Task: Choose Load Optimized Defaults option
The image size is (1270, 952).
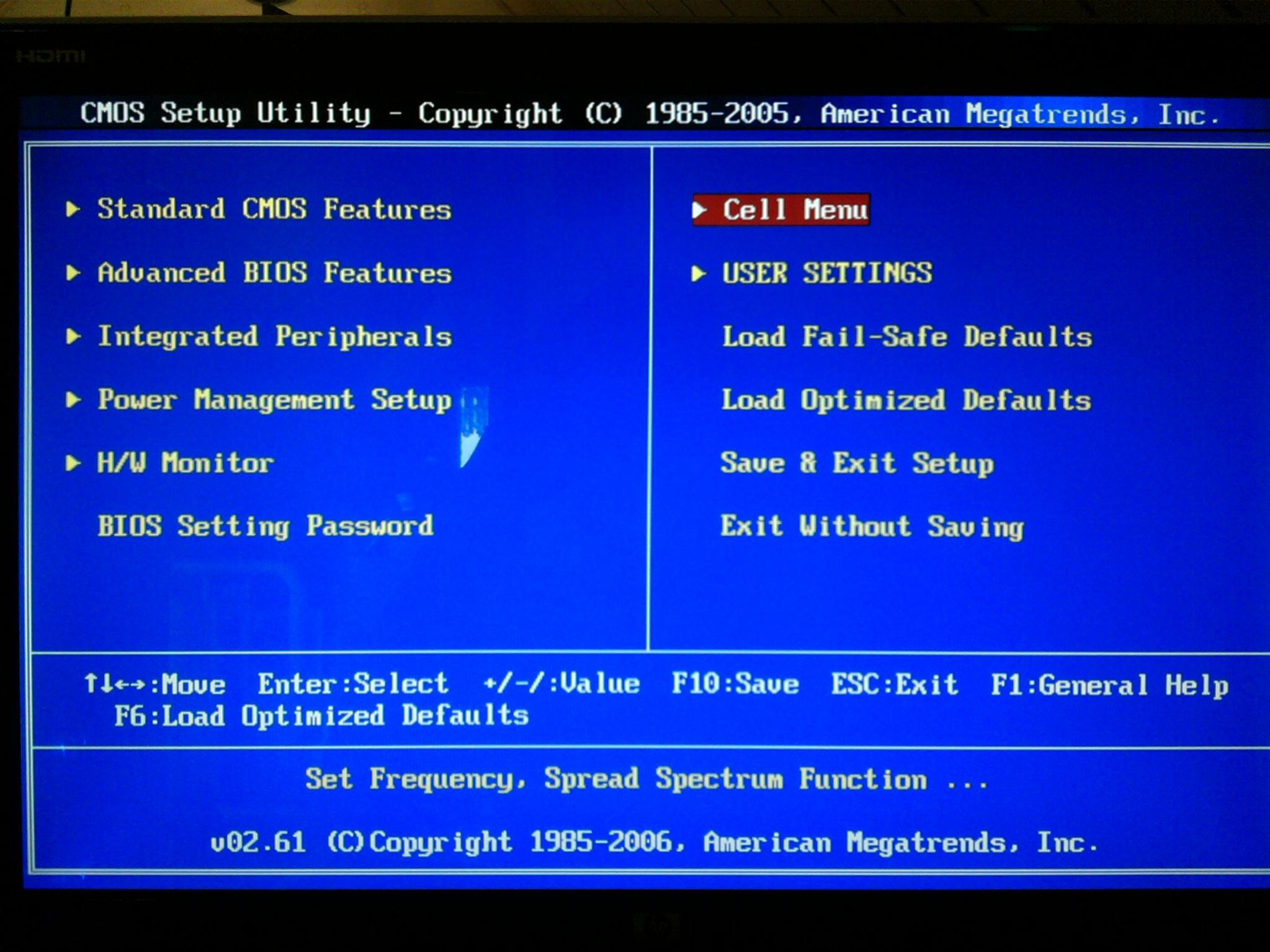Action: (x=906, y=400)
